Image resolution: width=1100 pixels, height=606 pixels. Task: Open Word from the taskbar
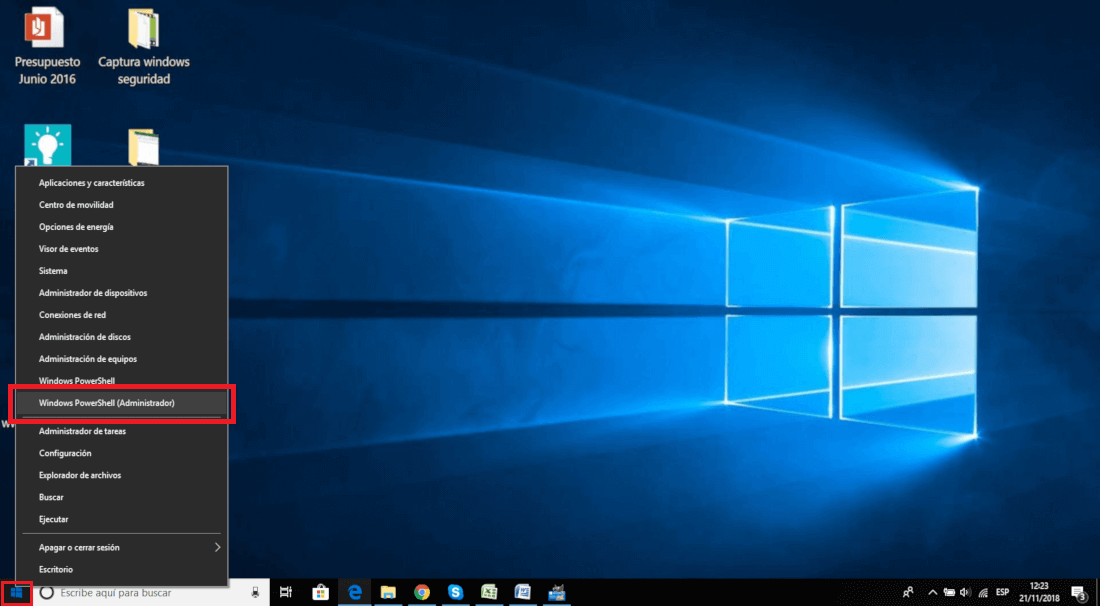tap(523, 593)
